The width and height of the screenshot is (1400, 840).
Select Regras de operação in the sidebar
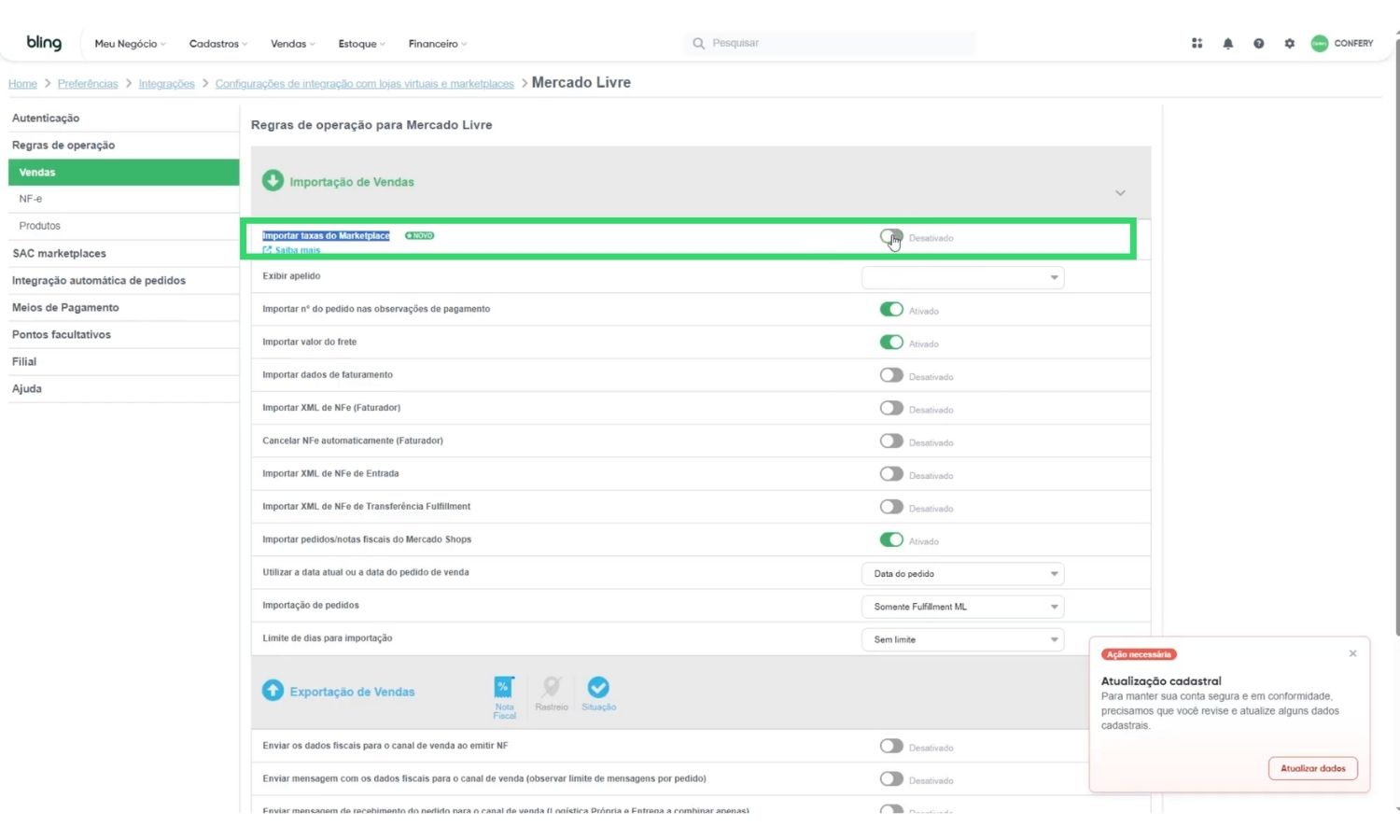click(x=123, y=146)
